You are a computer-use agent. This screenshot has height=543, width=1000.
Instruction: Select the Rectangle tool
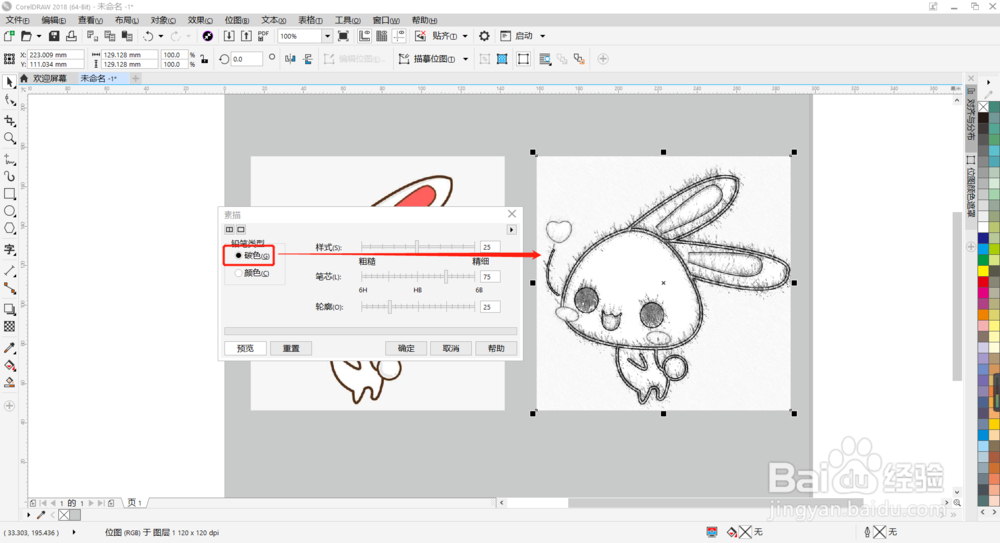(10, 193)
